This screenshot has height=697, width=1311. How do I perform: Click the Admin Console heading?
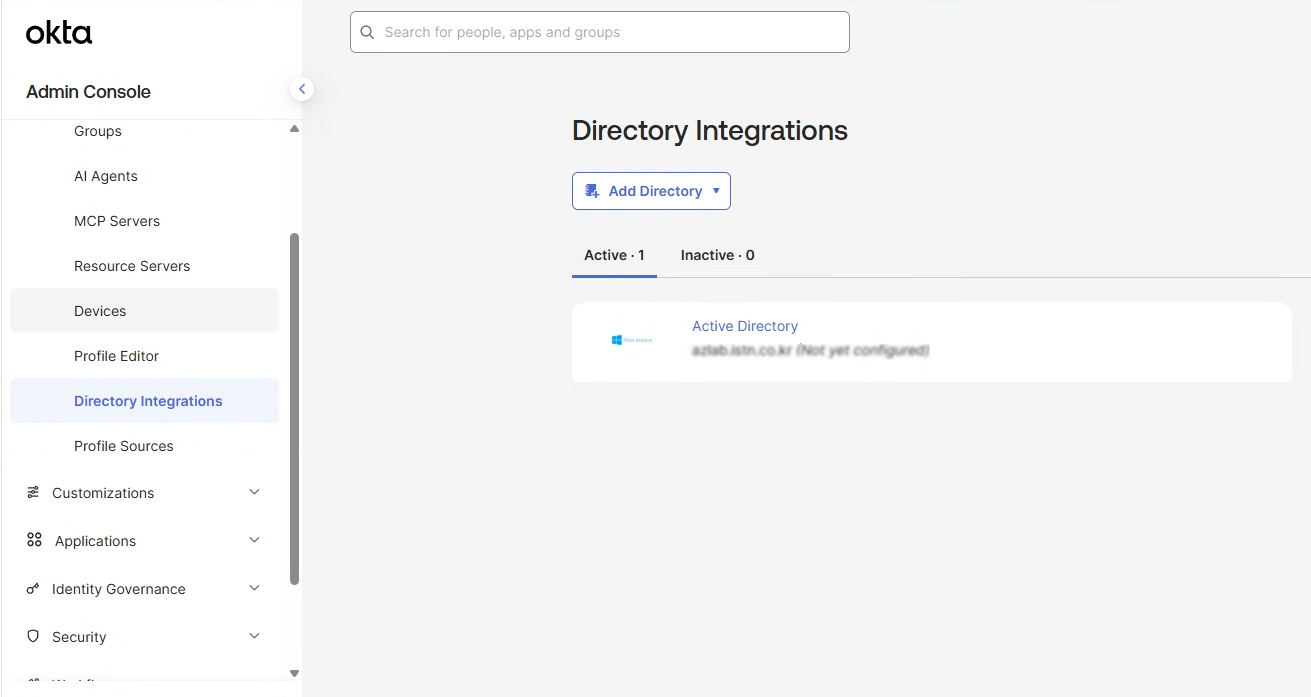coord(88,92)
